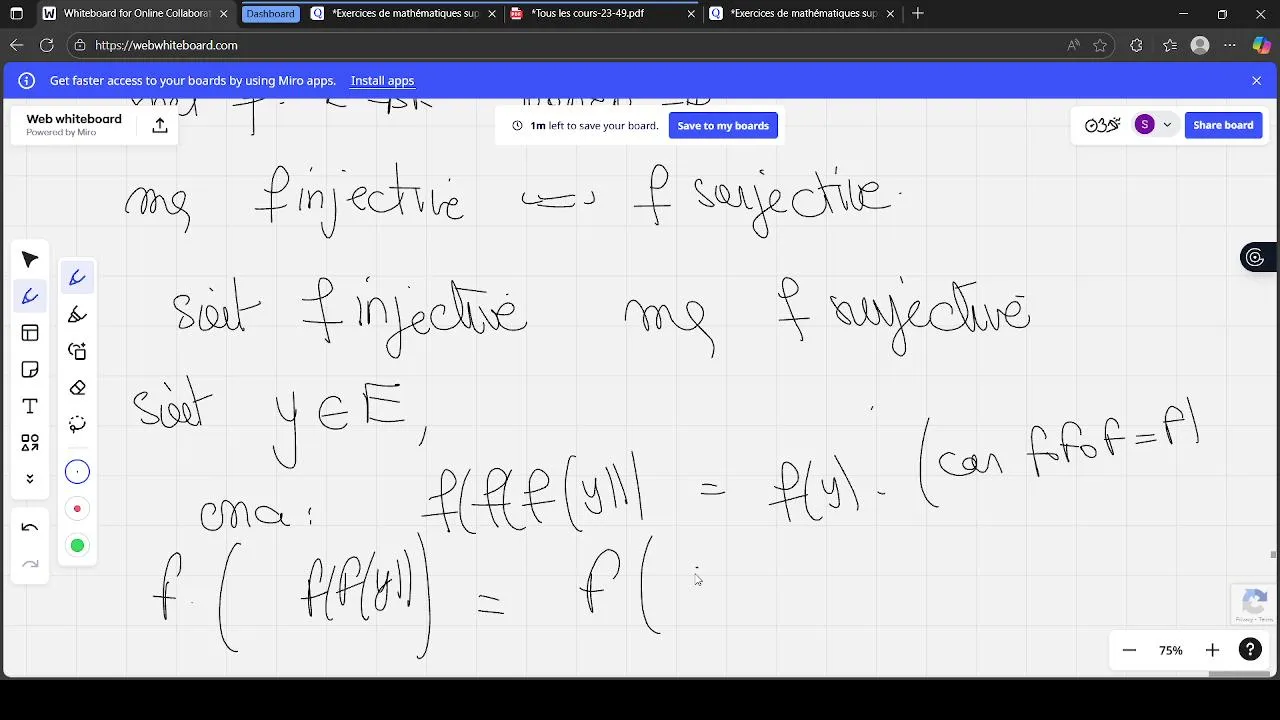The image size is (1280, 720).
Task: Open a new browser tab
Action: (x=918, y=14)
